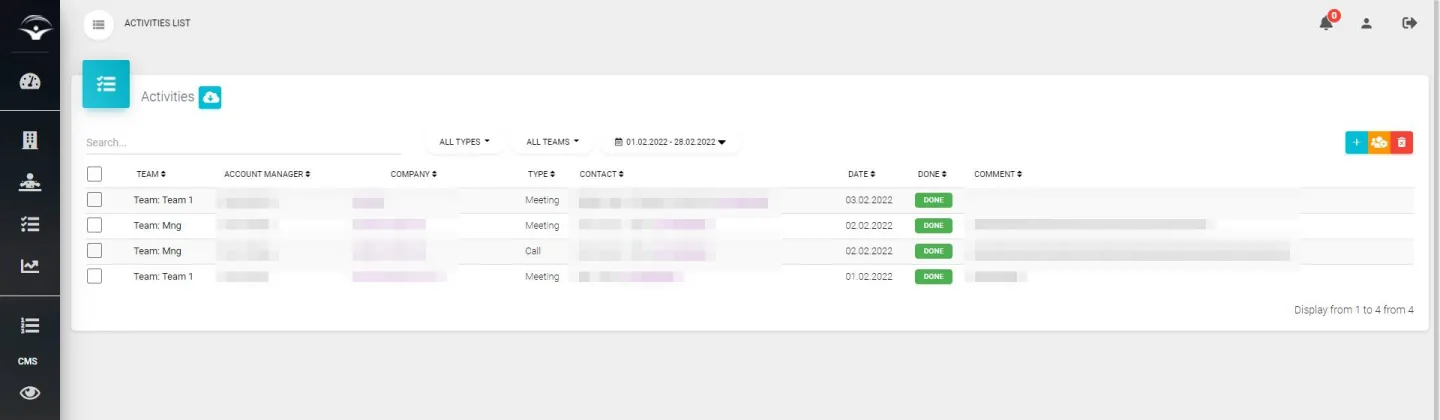Sort table by CONTACT column
1440x420 pixels.
click(600, 174)
